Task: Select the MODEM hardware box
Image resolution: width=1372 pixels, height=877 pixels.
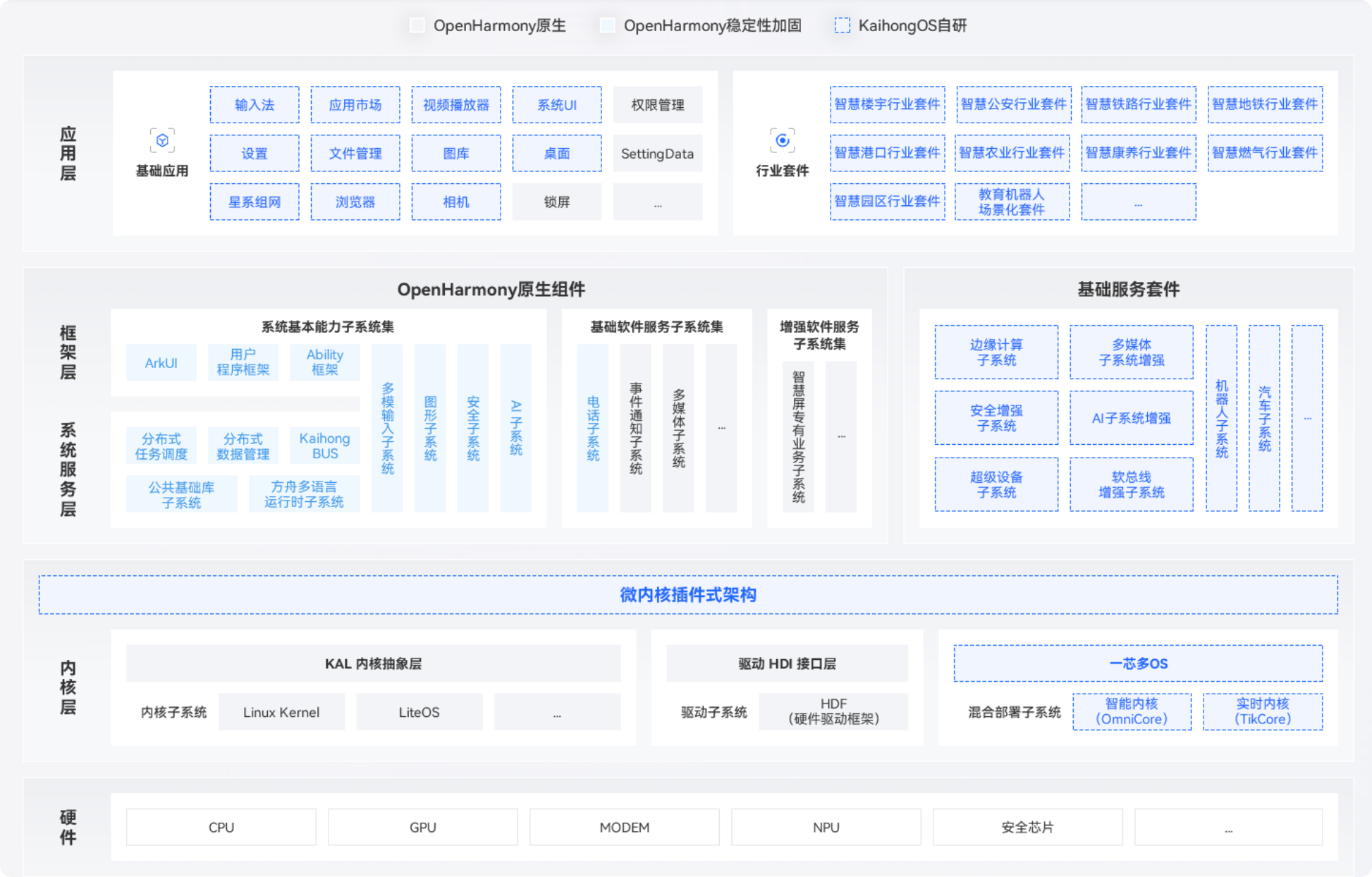Action: pyautogui.click(x=625, y=827)
